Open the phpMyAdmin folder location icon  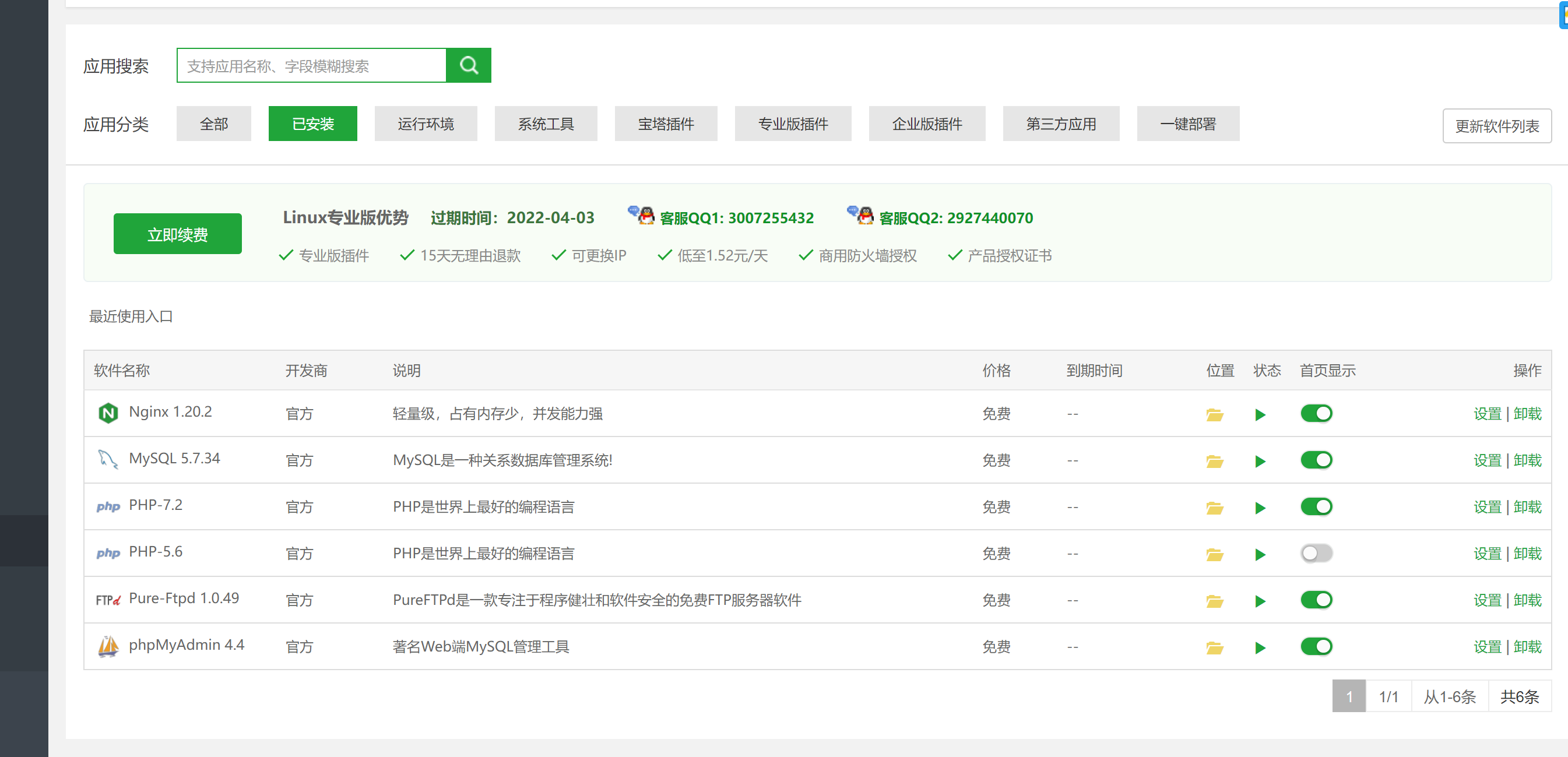(1214, 647)
